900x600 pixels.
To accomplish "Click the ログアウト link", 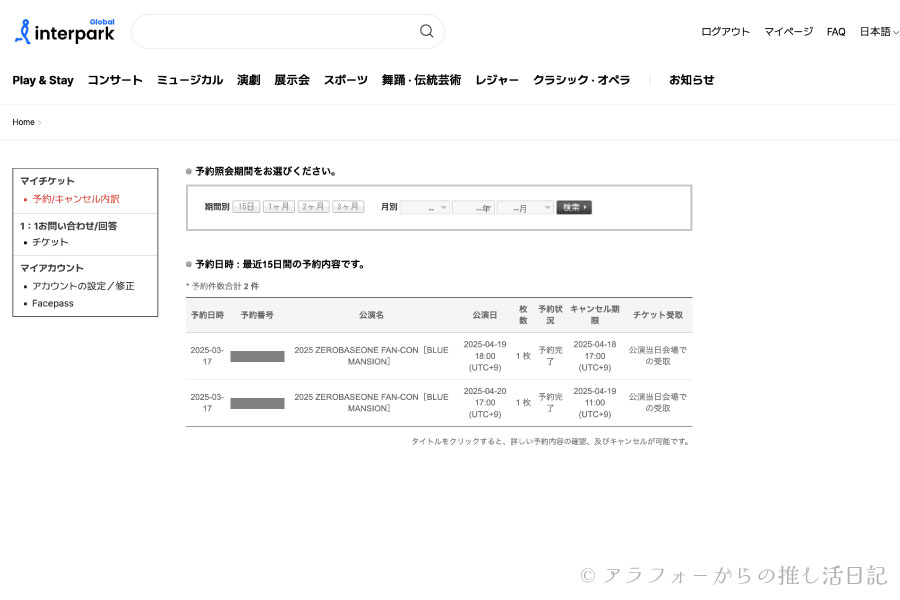I will pyautogui.click(x=725, y=32).
